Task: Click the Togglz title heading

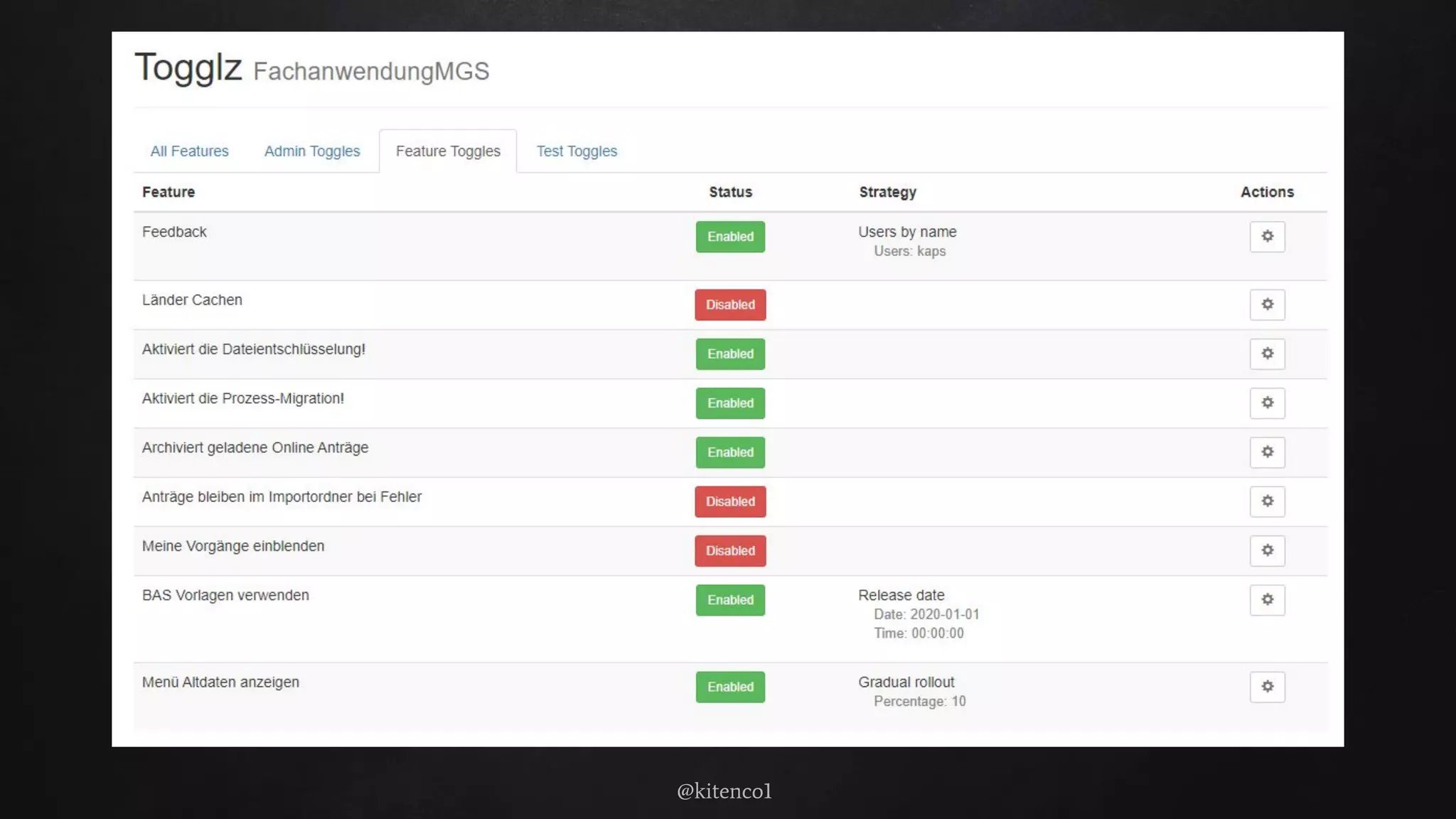Action: [188, 68]
